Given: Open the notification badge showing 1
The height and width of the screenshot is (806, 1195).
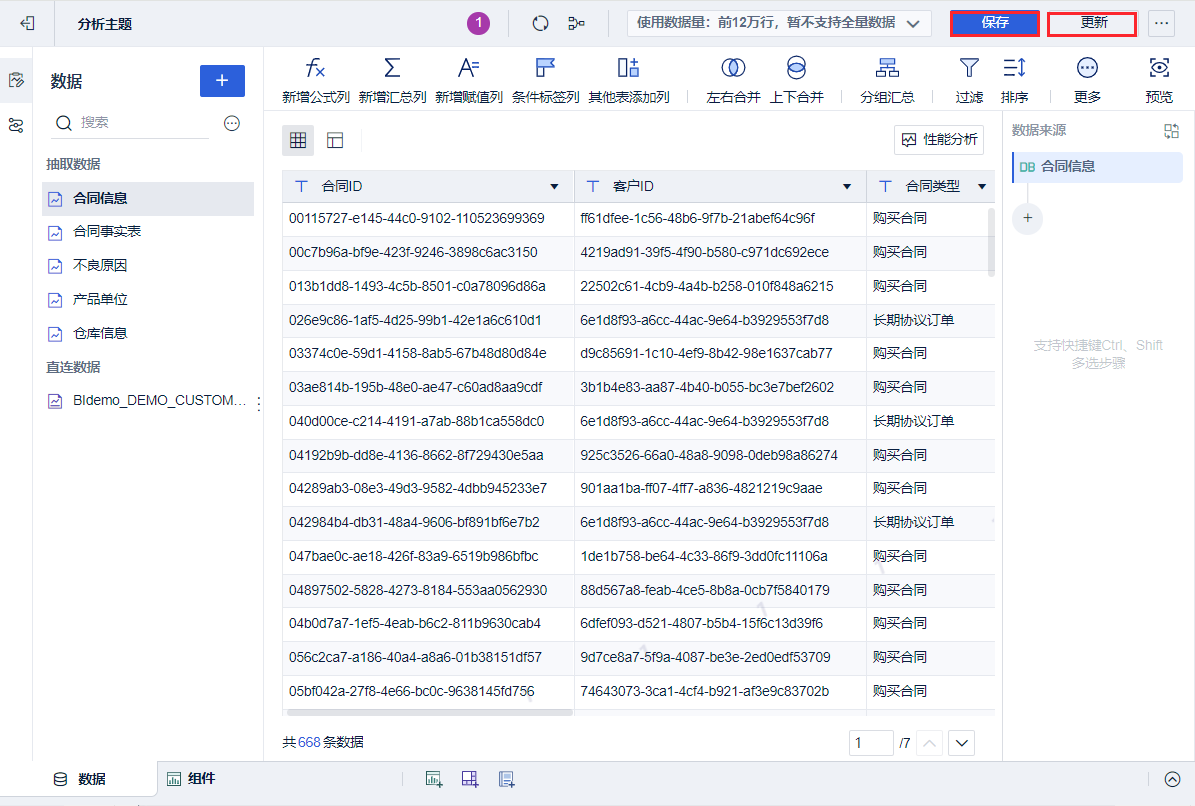Looking at the screenshot, I should click(x=479, y=24).
